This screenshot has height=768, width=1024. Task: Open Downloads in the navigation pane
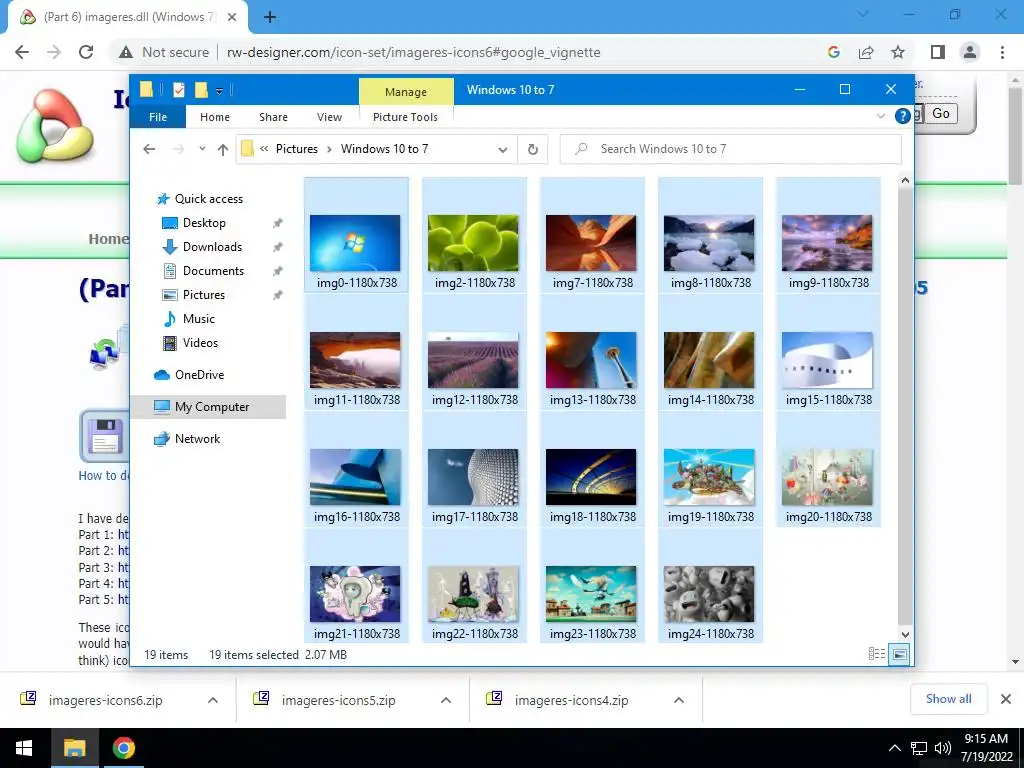coord(212,247)
